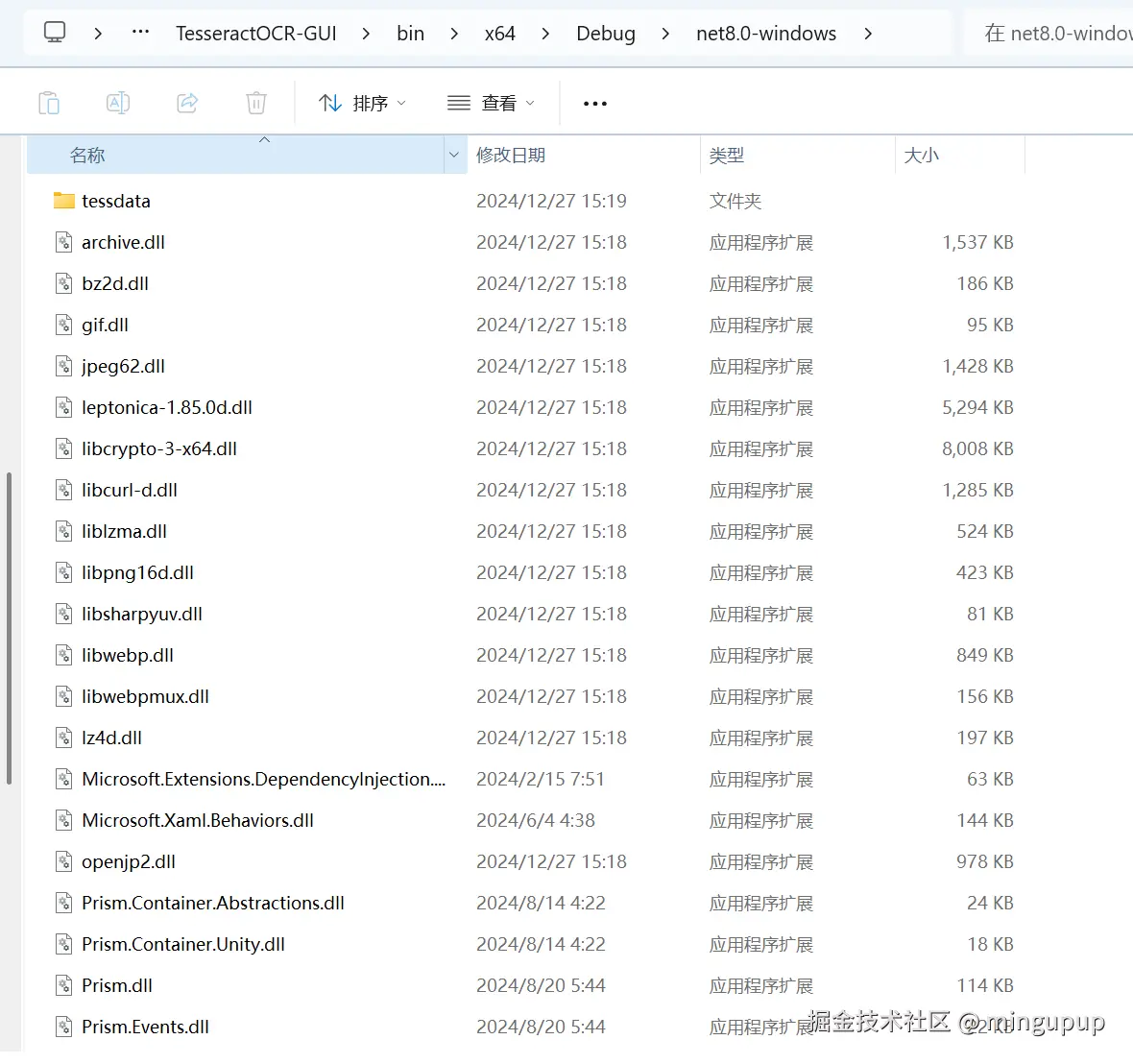
Task: Click the Share toolbar icon
Action: (187, 104)
